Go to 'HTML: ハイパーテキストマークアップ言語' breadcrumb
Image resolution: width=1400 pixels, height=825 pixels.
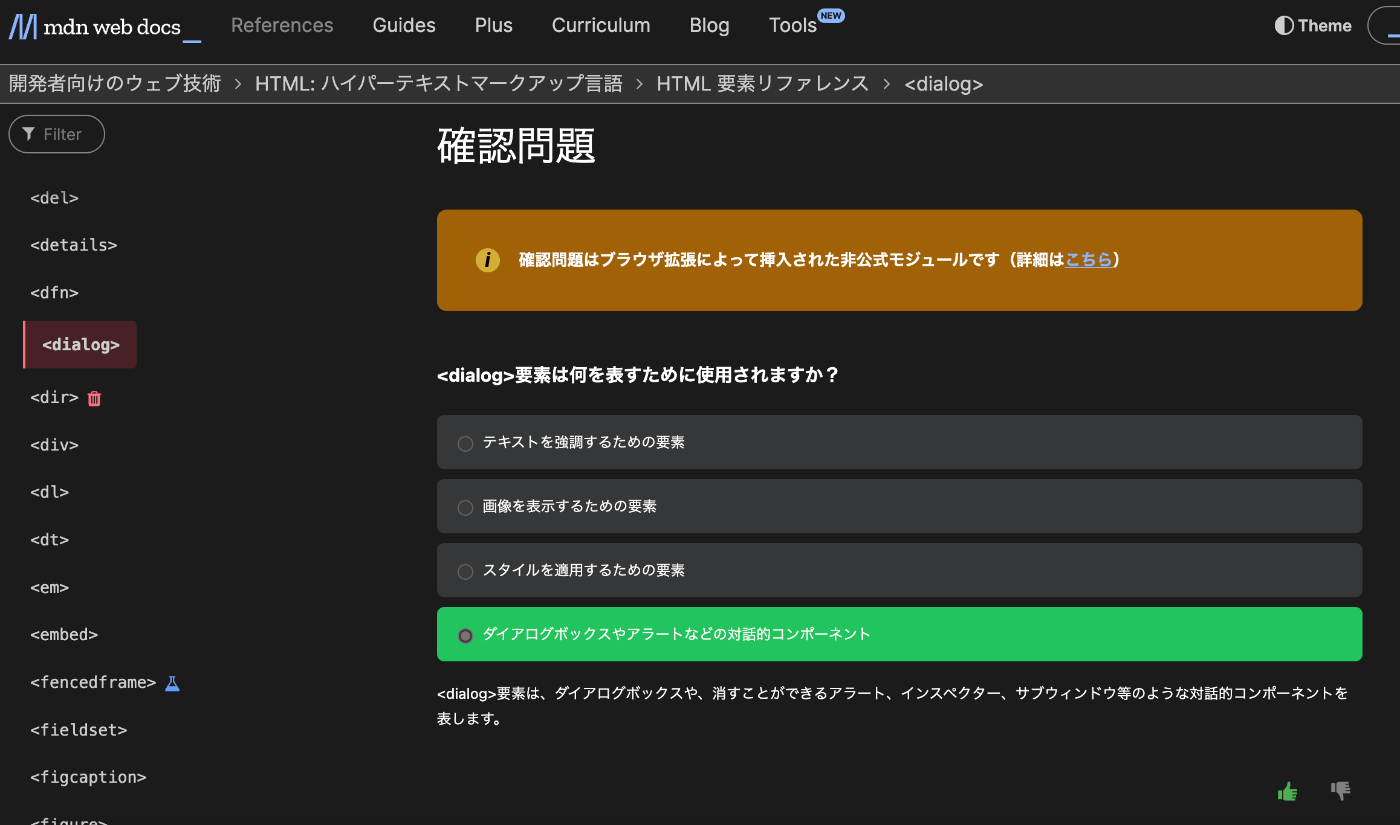point(439,84)
